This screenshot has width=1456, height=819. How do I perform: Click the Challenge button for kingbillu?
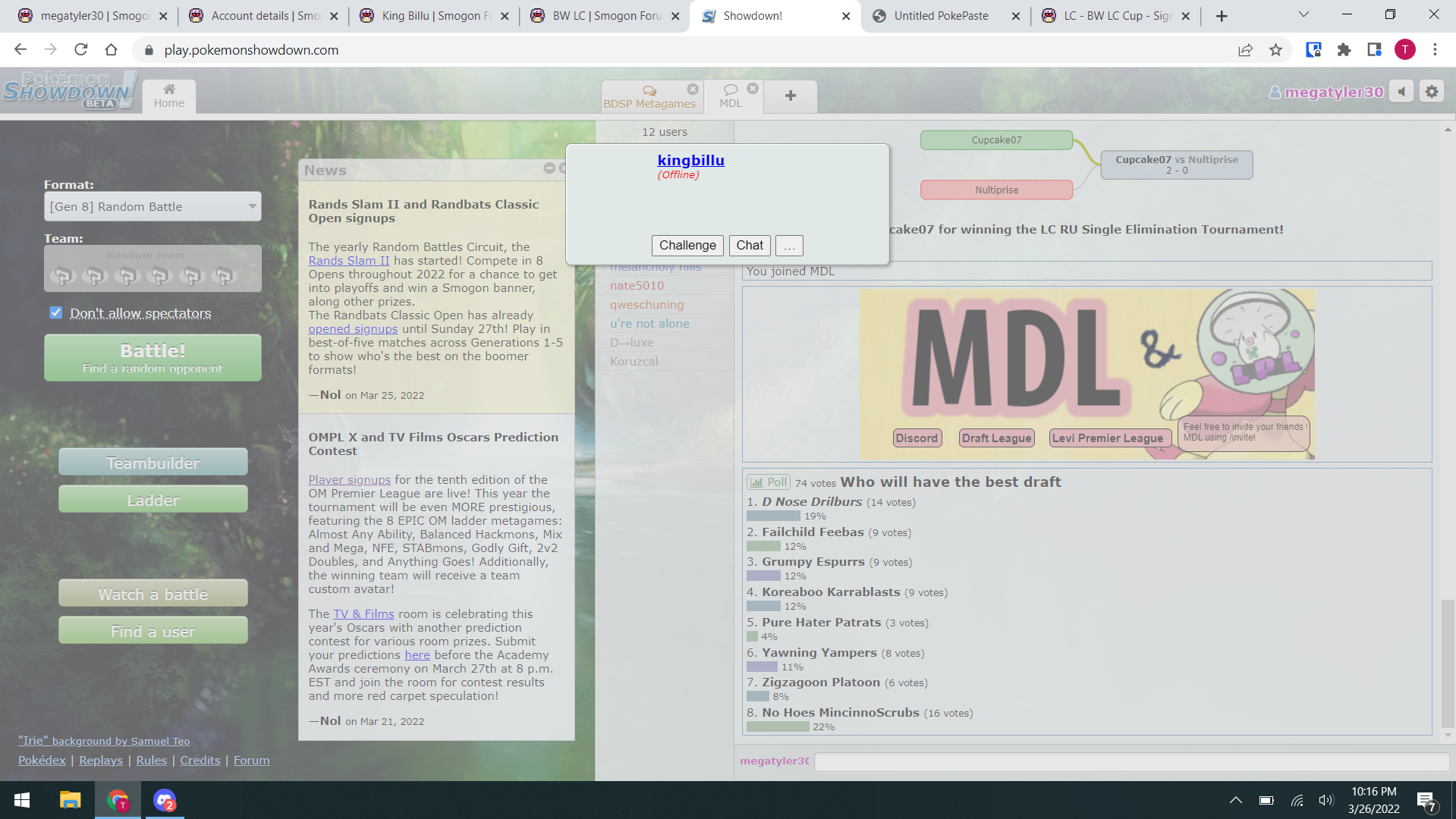point(687,246)
